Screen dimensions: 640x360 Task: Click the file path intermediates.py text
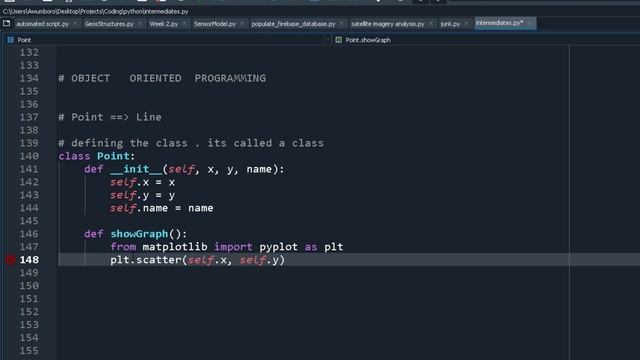[x=166, y=11]
